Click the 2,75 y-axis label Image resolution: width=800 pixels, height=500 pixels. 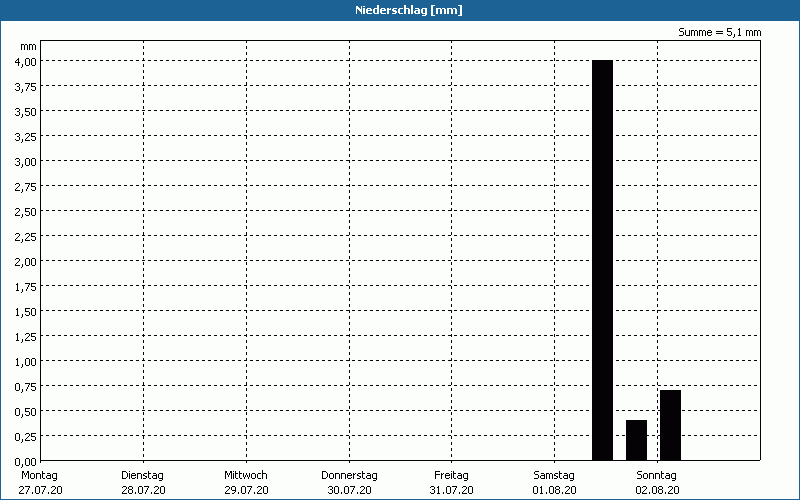(26, 187)
